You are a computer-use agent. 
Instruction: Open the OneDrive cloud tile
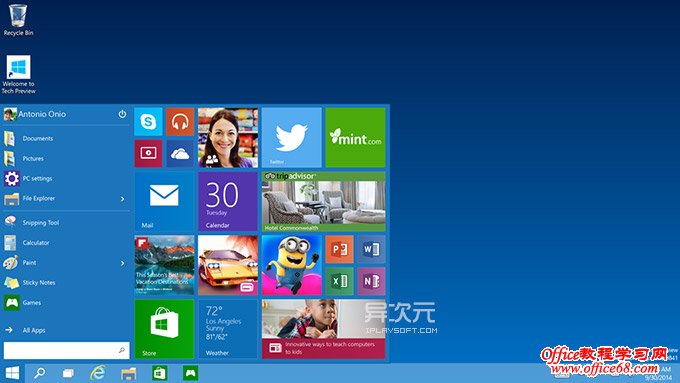[x=180, y=154]
